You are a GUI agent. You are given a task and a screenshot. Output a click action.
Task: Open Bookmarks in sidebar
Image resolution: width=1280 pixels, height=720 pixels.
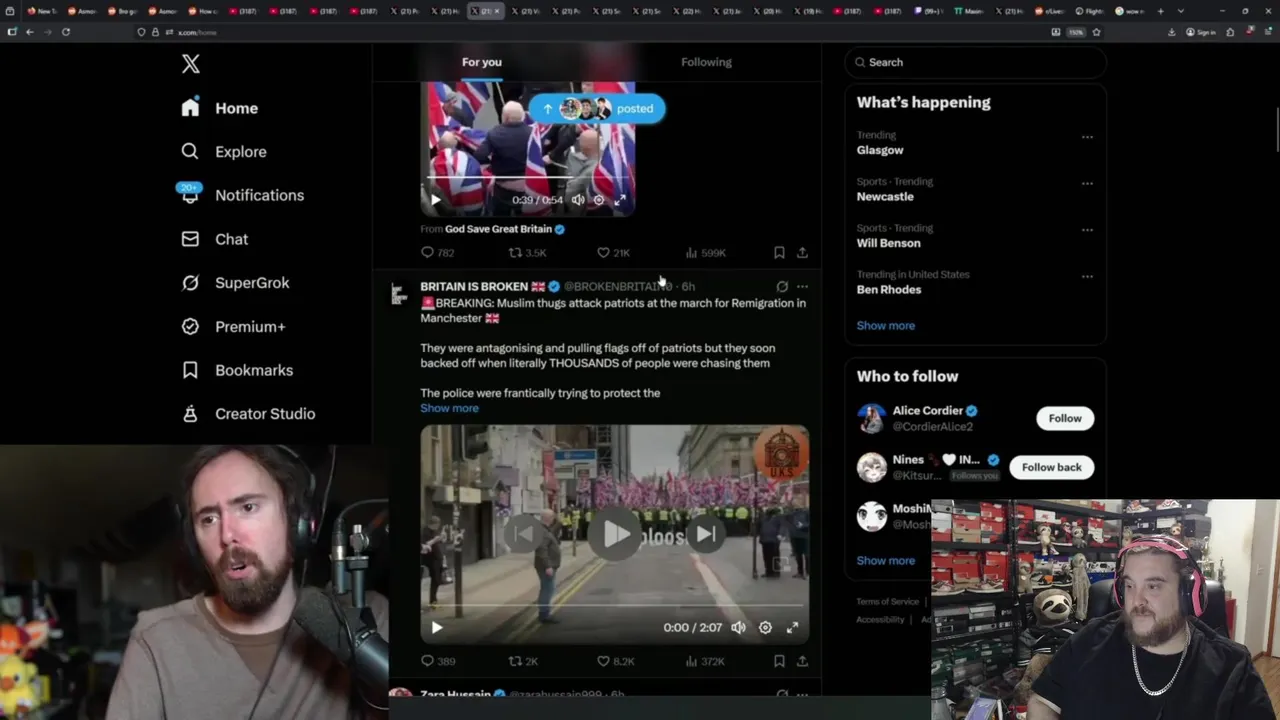point(238,370)
